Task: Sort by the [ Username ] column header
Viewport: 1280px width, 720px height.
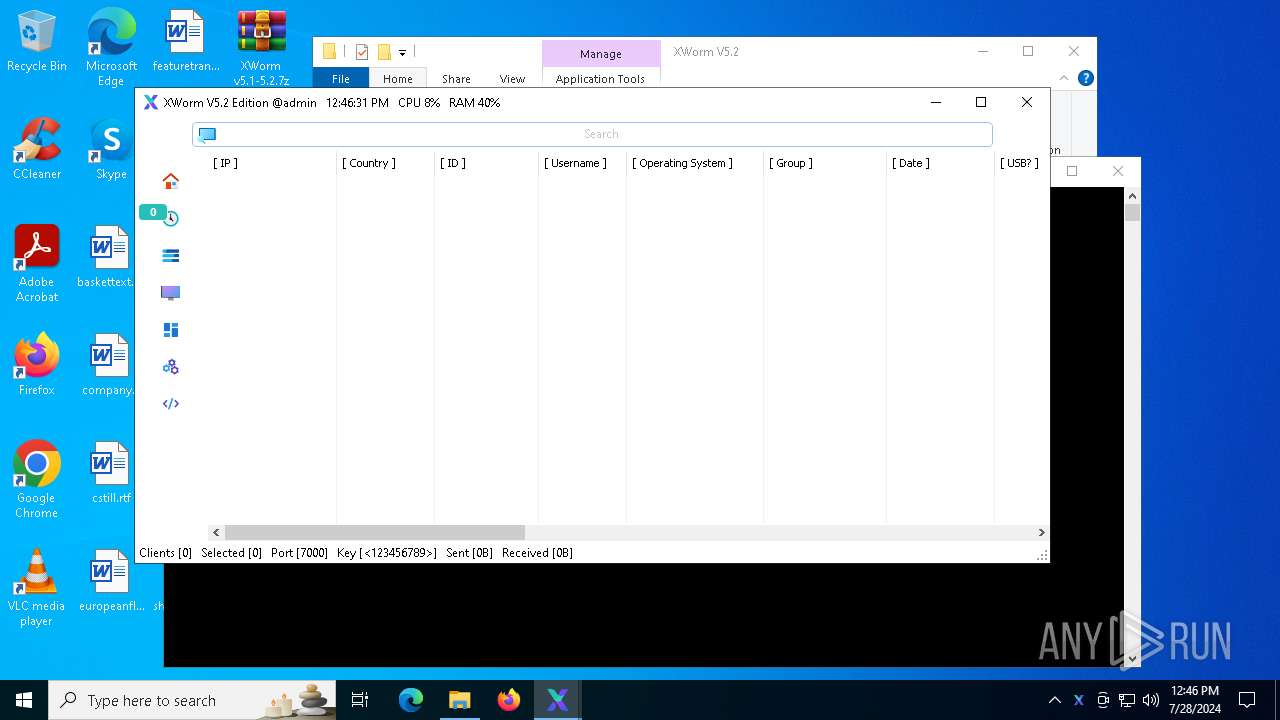Action: (x=575, y=163)
